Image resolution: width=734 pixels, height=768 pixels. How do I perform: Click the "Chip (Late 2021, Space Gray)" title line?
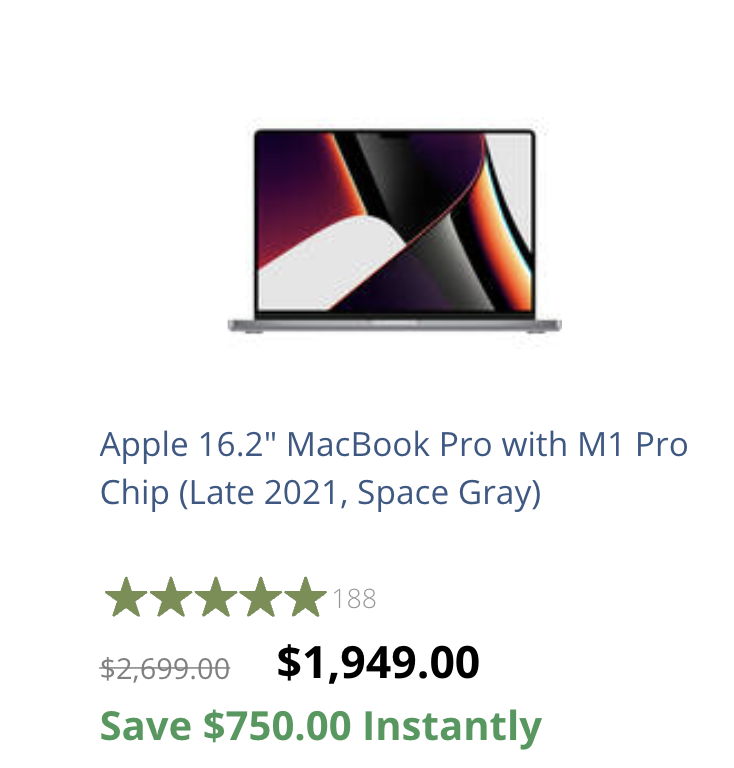(x=321, y=493)
